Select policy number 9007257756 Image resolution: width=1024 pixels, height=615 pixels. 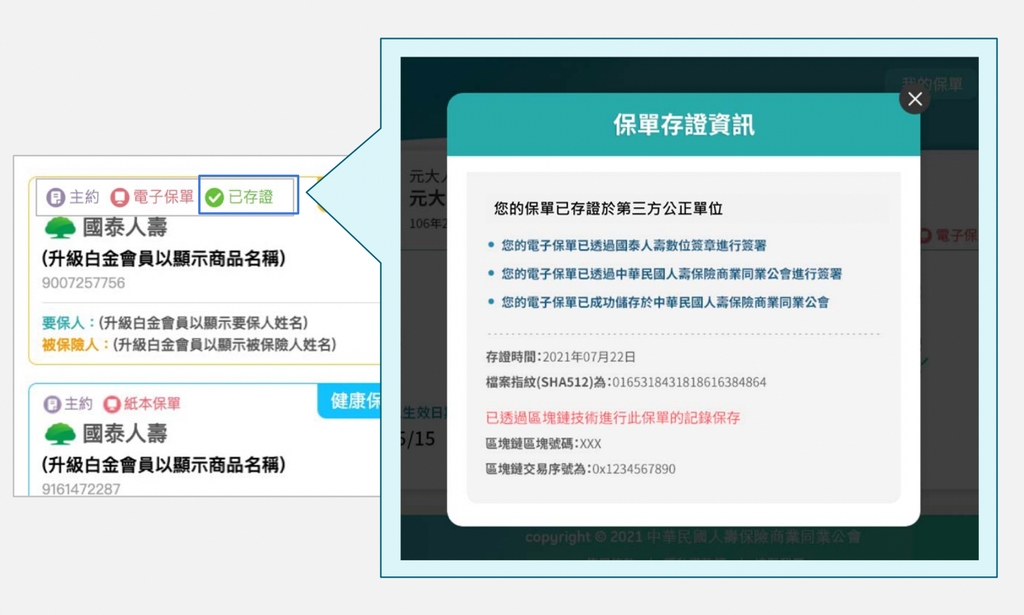pos(84,283)
